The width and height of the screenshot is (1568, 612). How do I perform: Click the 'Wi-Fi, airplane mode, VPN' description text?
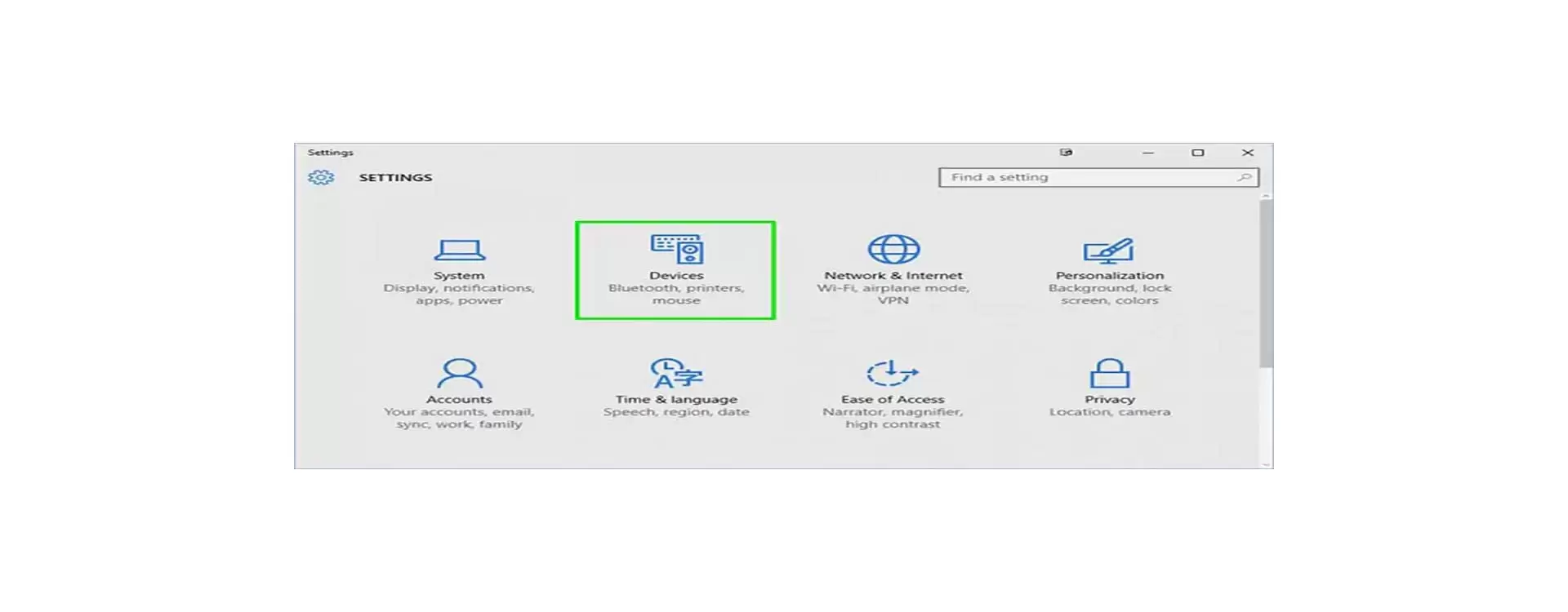893,294
